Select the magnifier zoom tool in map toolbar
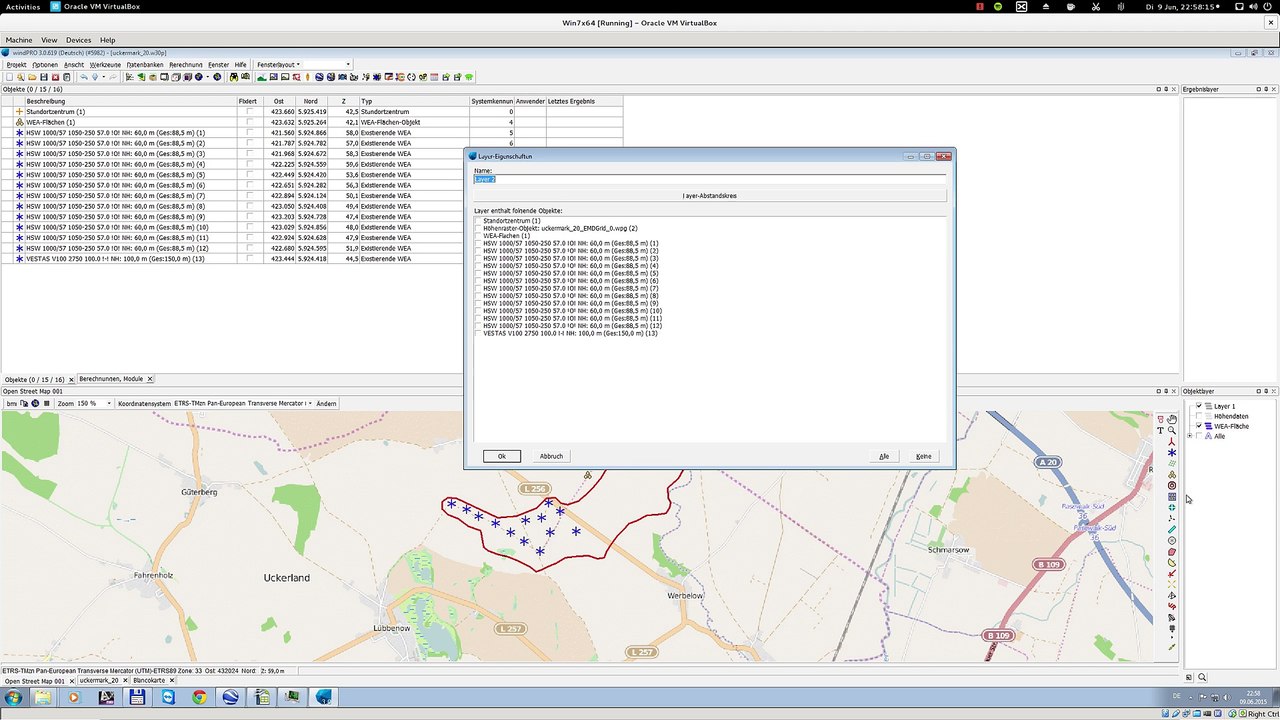Image resolution: width=1280 pixels, height=720 pixels. [1172, 430]
